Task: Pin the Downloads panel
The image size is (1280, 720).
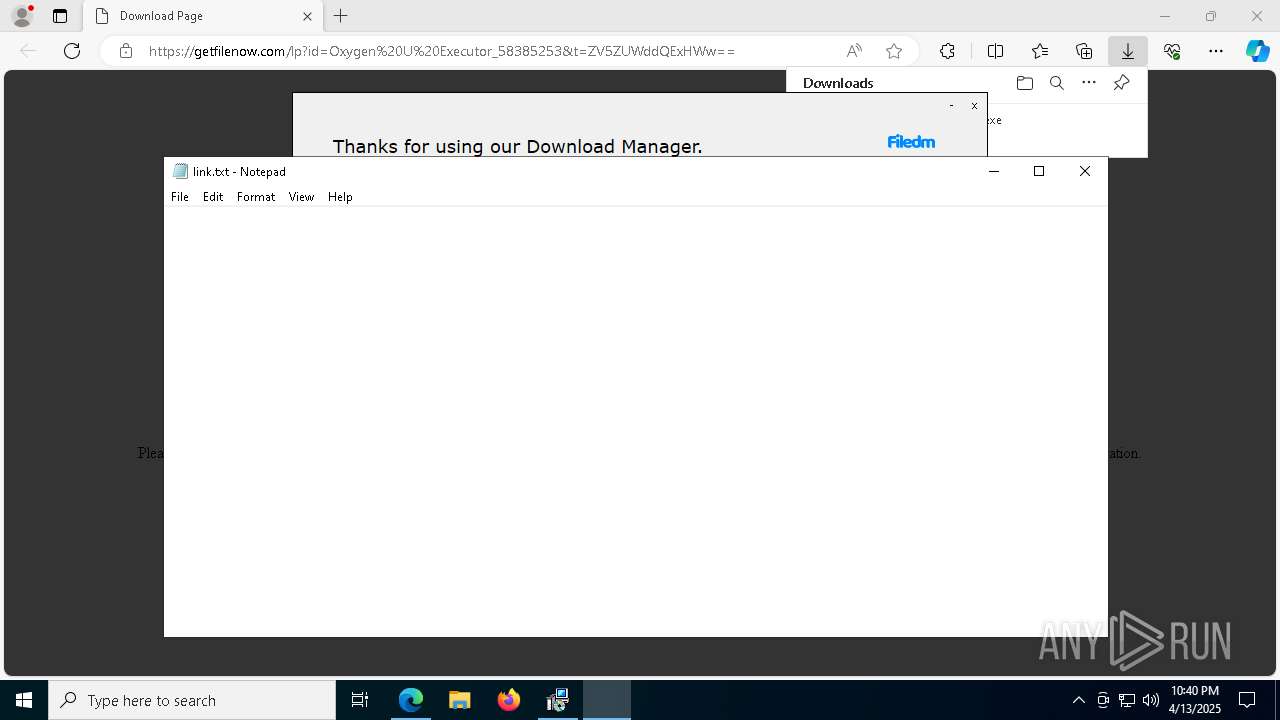Action: (x=1121, y=83)
